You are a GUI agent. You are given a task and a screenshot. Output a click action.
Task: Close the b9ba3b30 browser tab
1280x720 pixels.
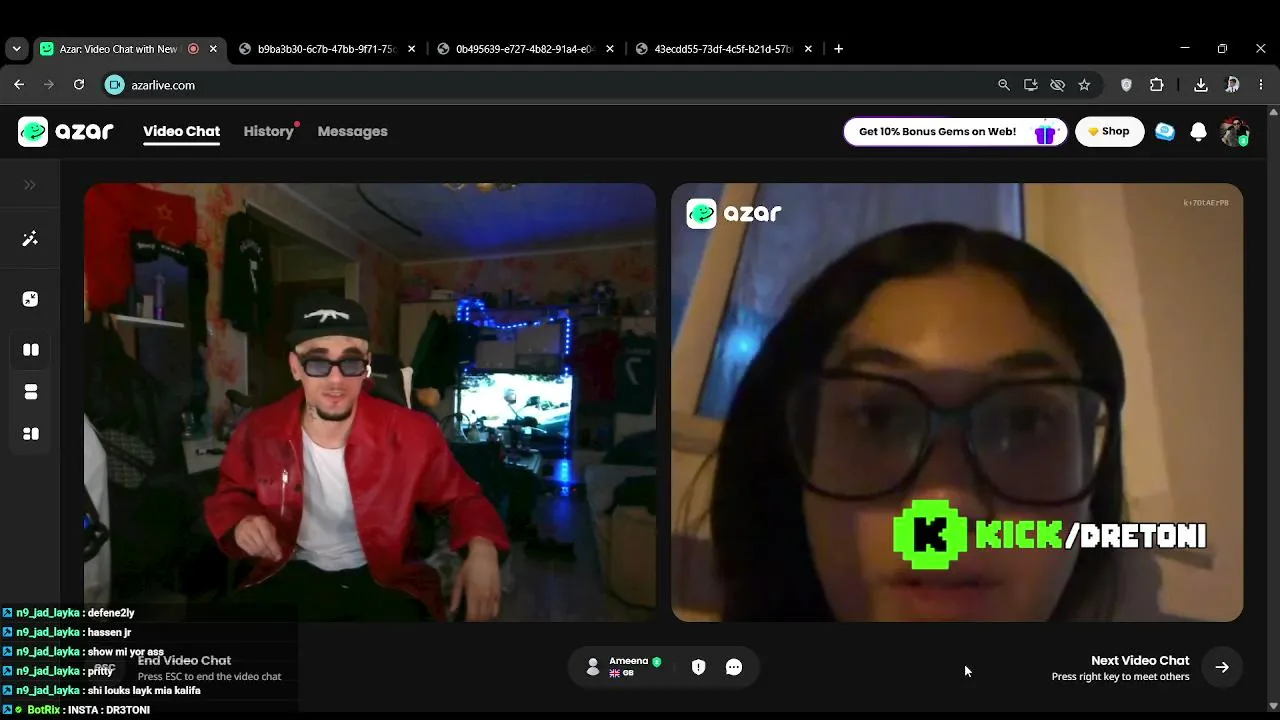(x=411, y=49)
